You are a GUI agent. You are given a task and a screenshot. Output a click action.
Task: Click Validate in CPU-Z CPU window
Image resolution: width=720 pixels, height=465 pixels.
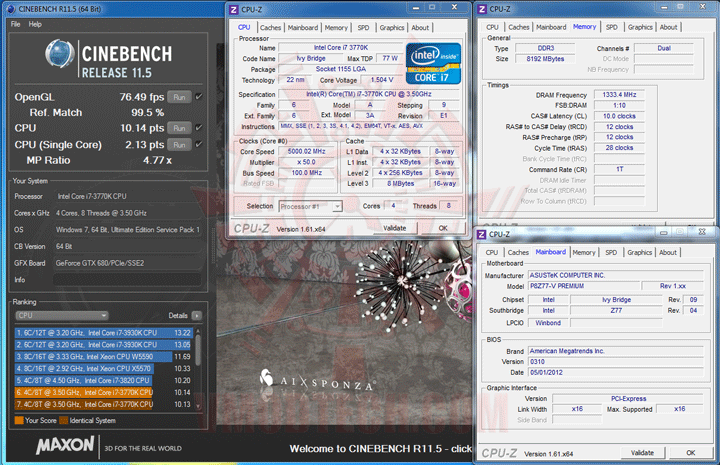point(394,228)
